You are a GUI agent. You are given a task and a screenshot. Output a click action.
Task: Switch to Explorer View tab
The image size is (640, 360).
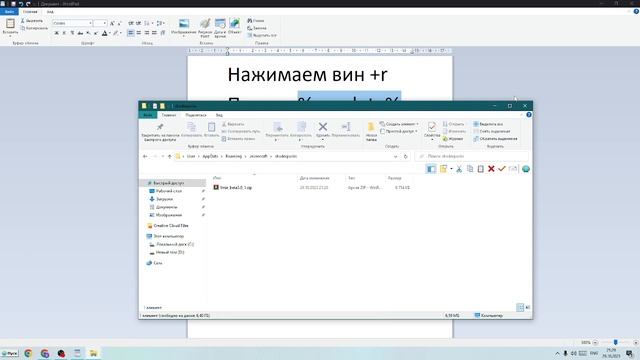click(219, 115)
